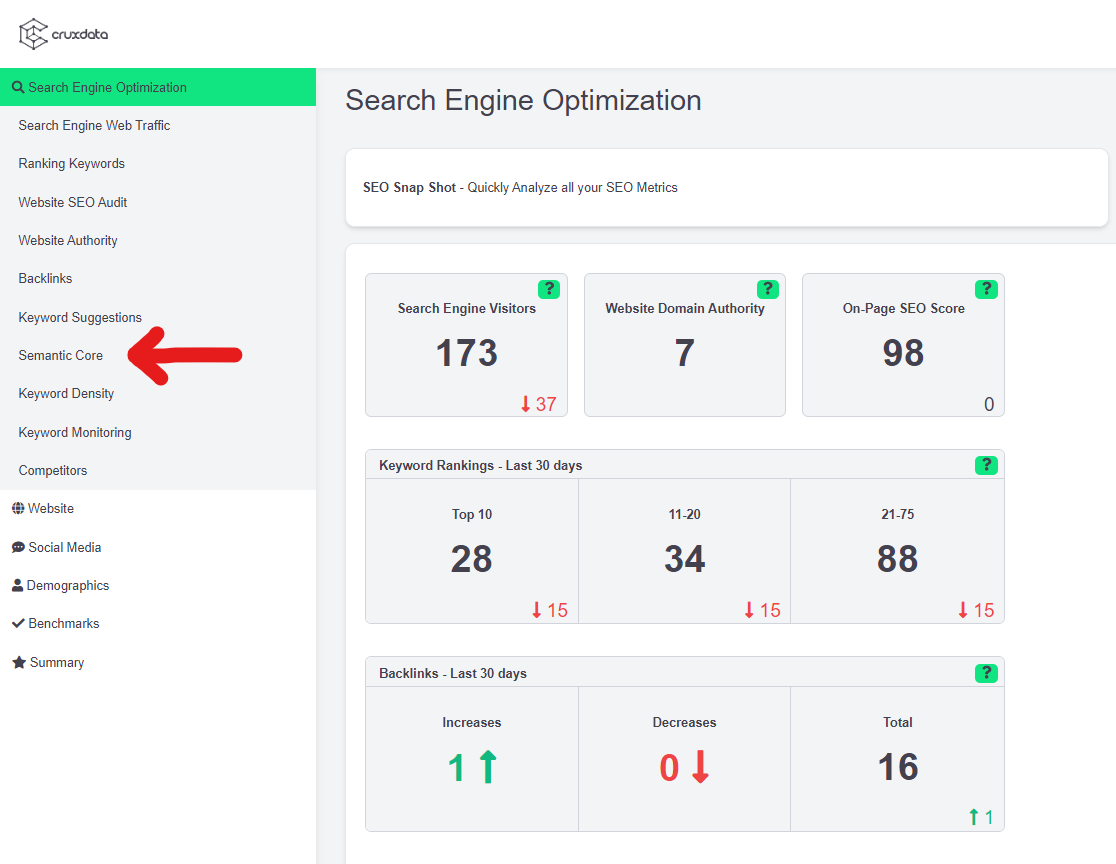Select the person icon next to Demographics
Image resolution: width=1116 pixels, height=864 pixels.
19,585
